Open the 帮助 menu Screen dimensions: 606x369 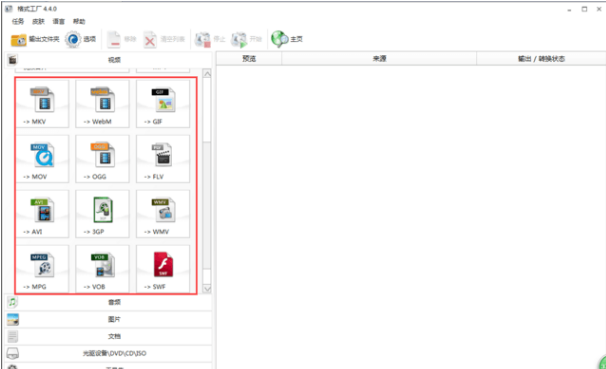point(79,21)
